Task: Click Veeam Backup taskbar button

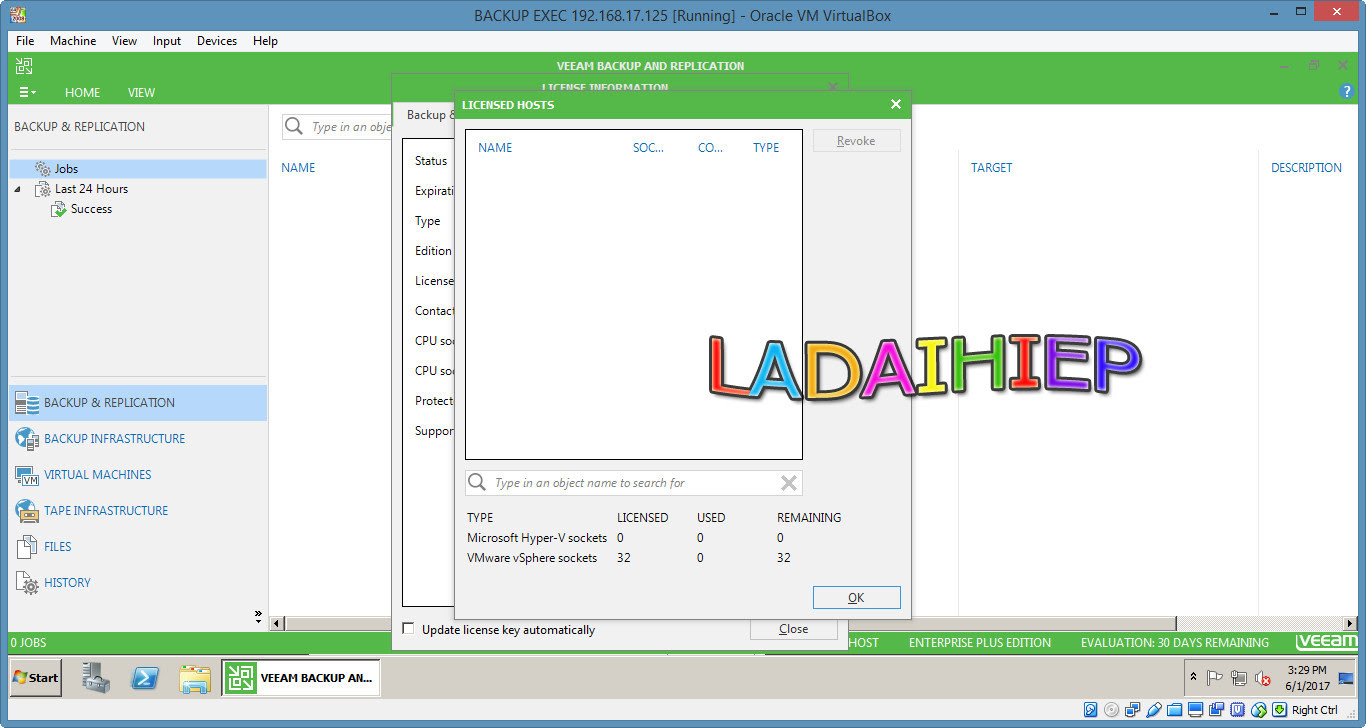Action: (x=301, y=677)
